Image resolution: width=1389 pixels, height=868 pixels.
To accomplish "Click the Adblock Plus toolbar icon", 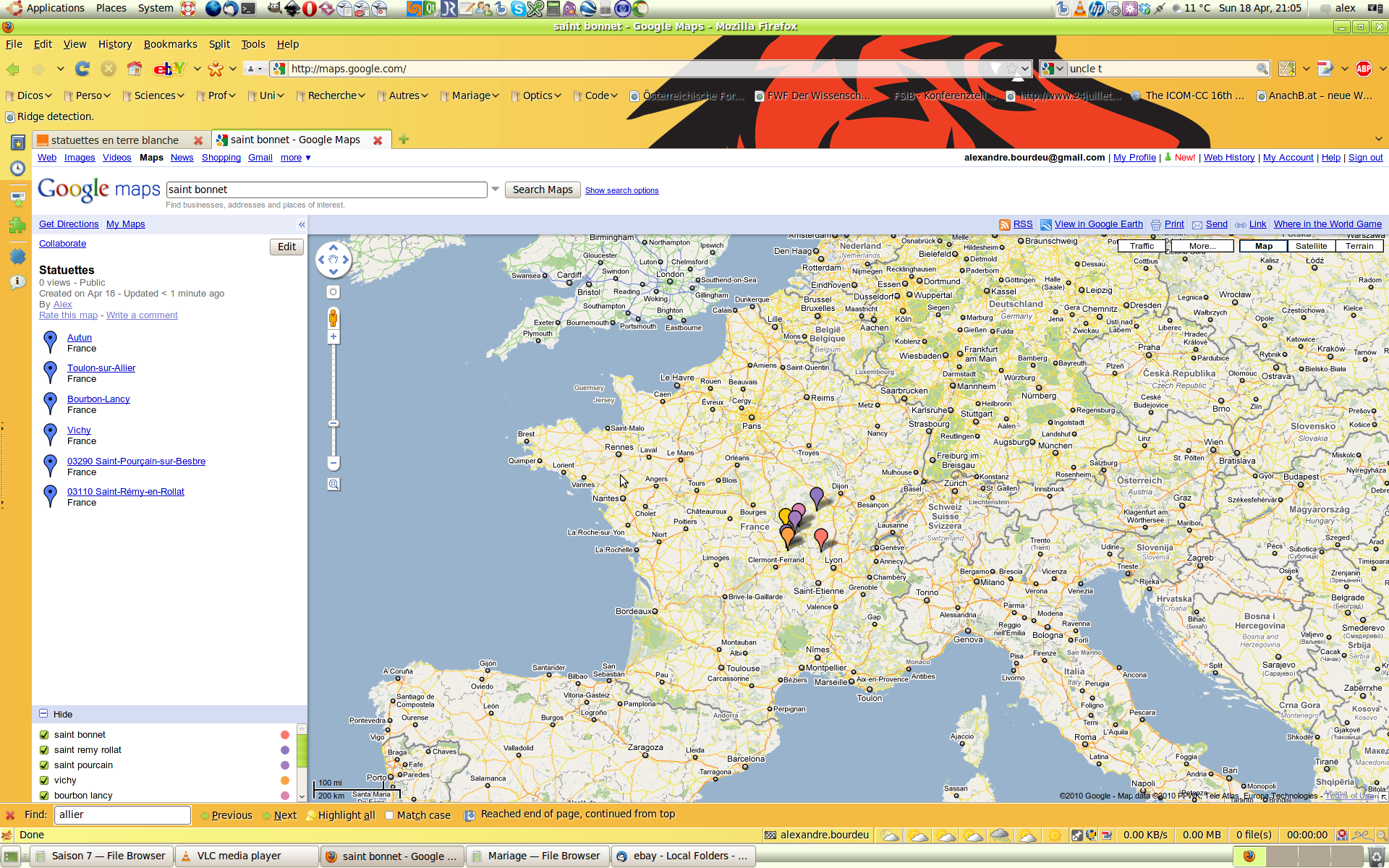I will [1364, 69].
